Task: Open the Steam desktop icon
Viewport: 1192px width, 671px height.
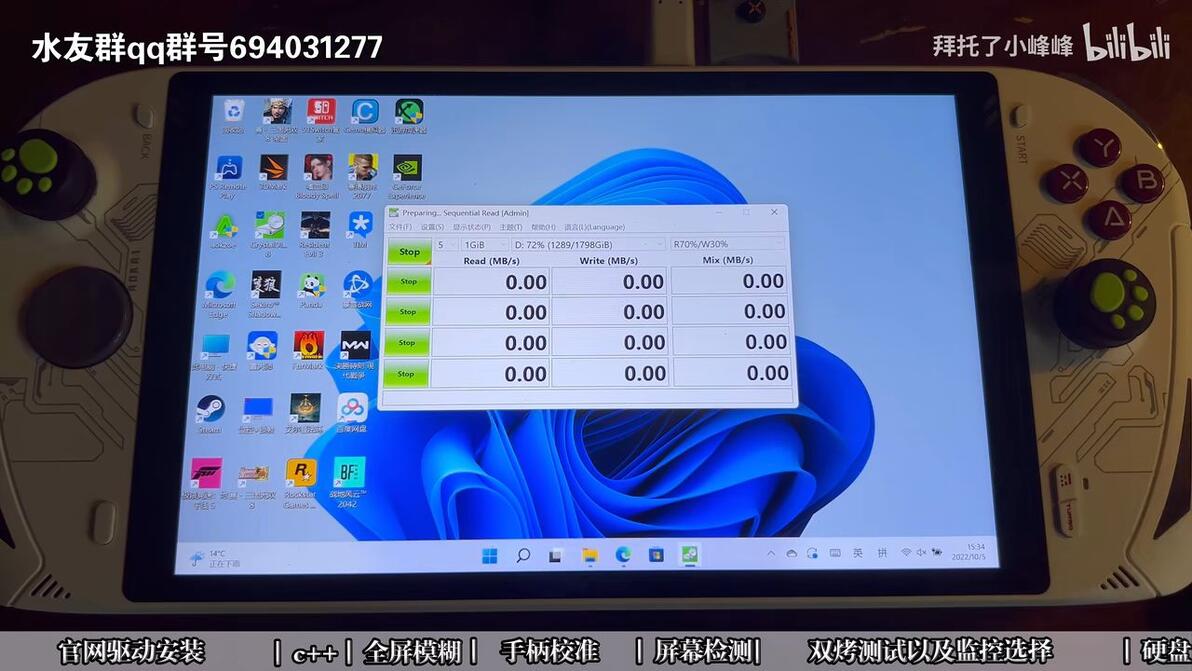Action: click(x=210, y=415)
